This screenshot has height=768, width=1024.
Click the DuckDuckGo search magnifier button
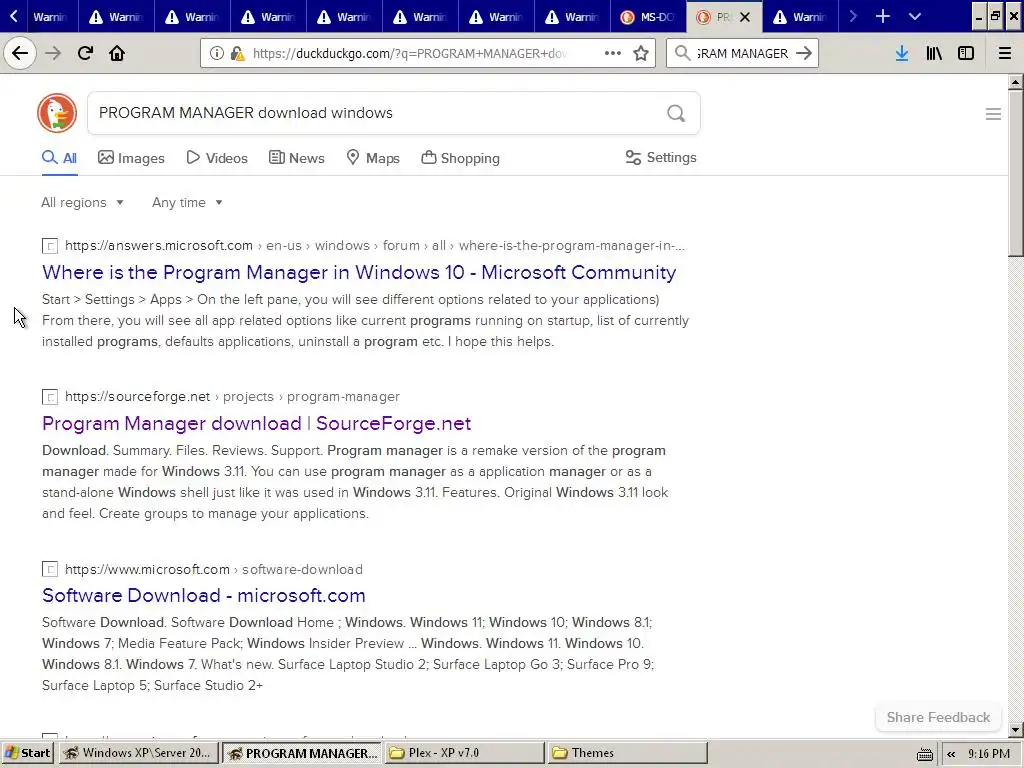[676, 113]
